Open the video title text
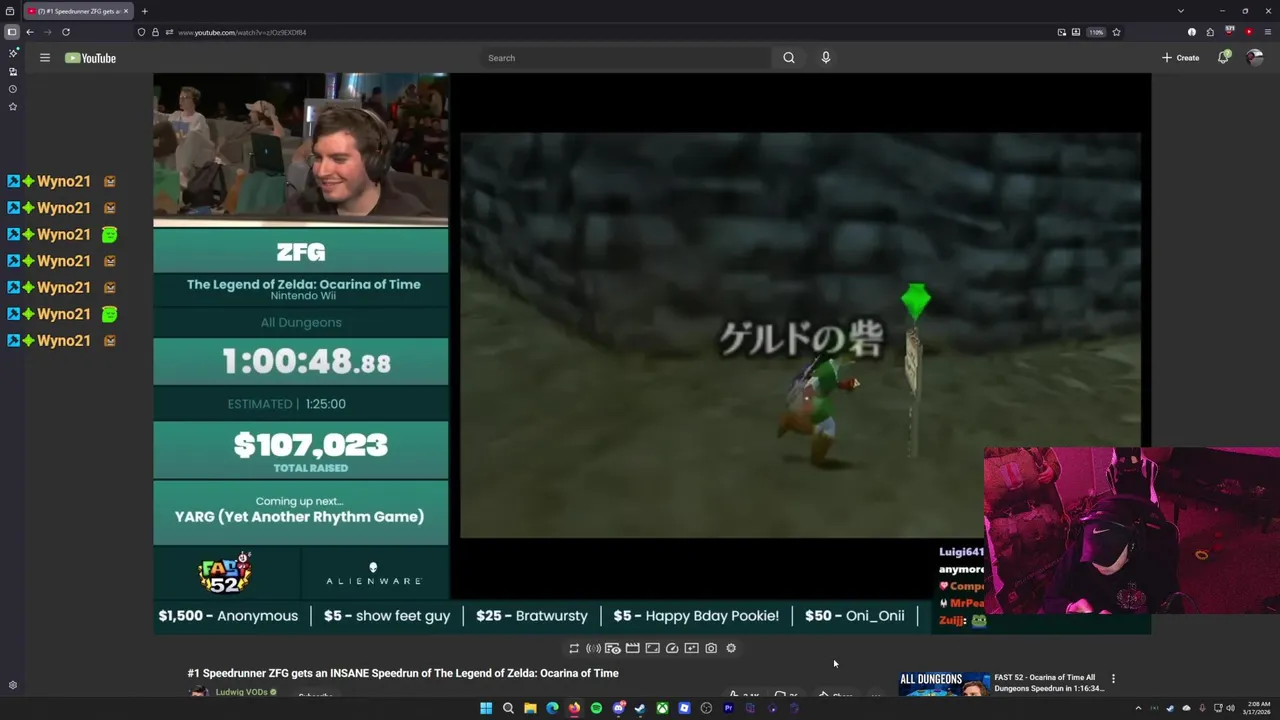 click(x=403, y=673)
